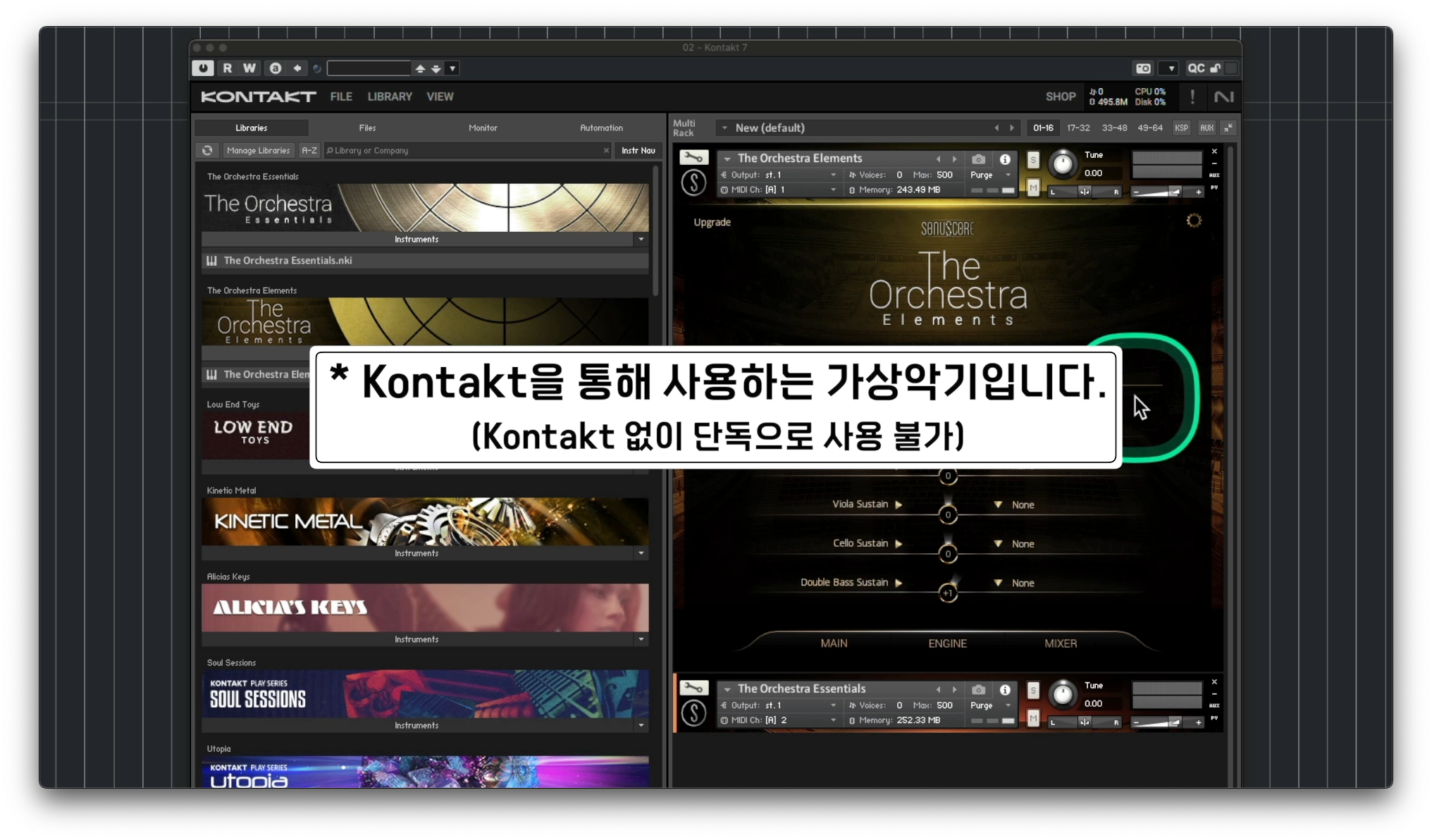Image resolution: width=1432 pixels, height=840 pixels.
Task: Click the exclamation warning icon
Action: pyautogui.click(x=1192, y=97)
